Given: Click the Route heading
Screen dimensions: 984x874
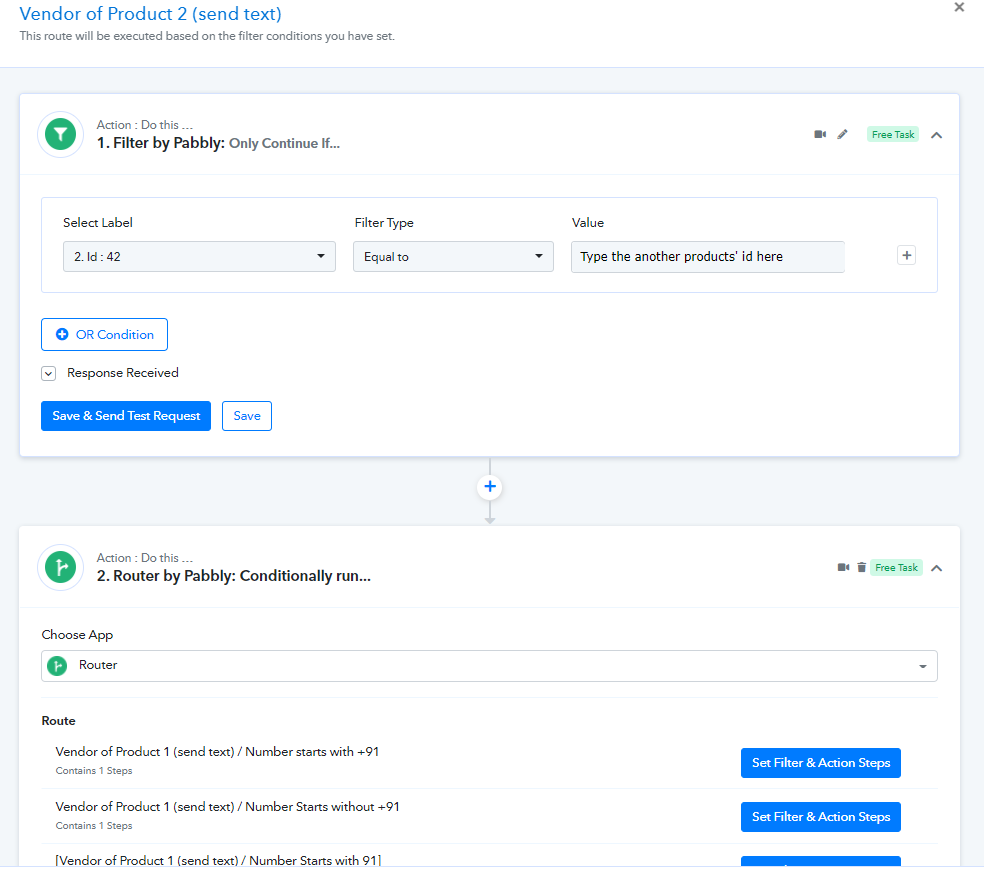Looking at the screenshot, I should tap(58, 721).
